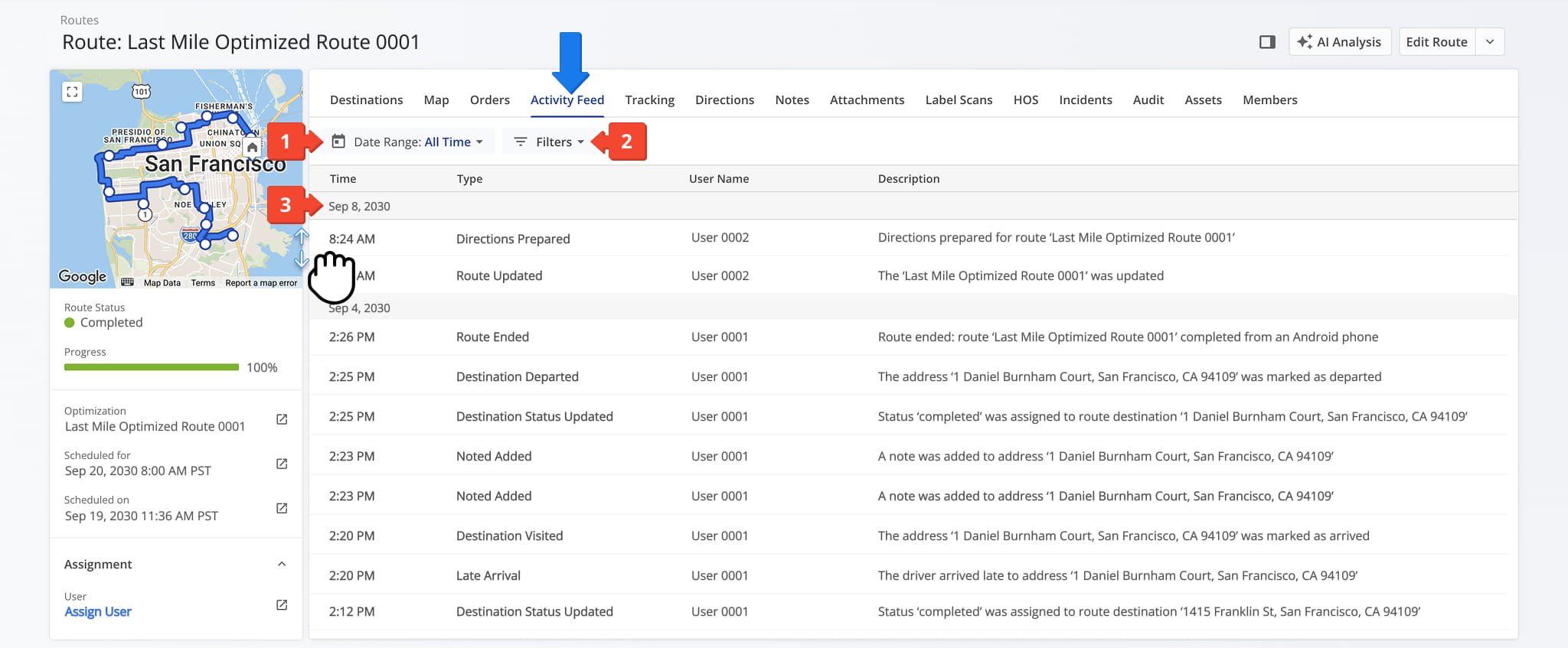
Task: Click the Routes breadcrumb
Action: click(80, 20)
